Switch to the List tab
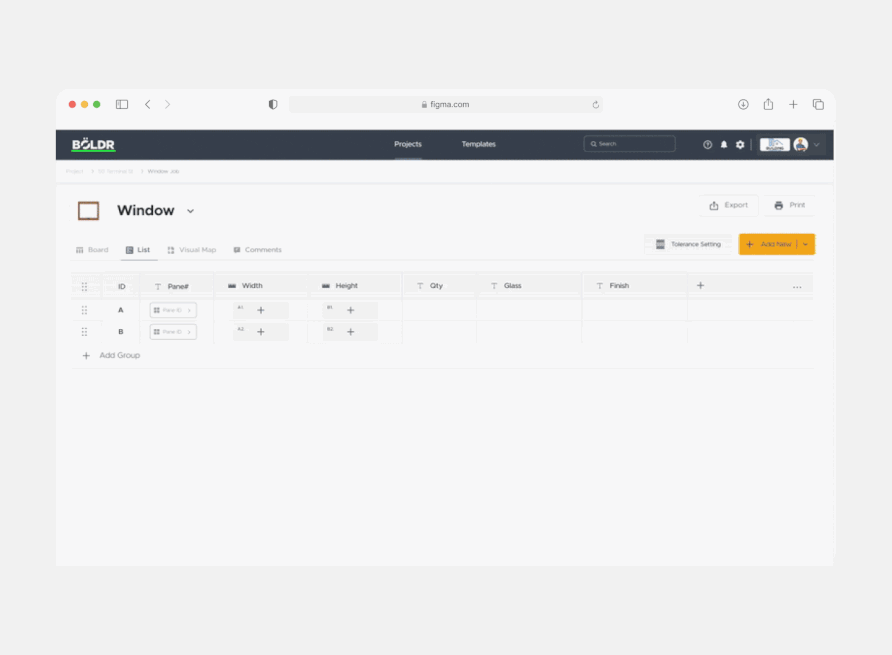The width and height of the screenshot is (892, 655). click(138, 250)
